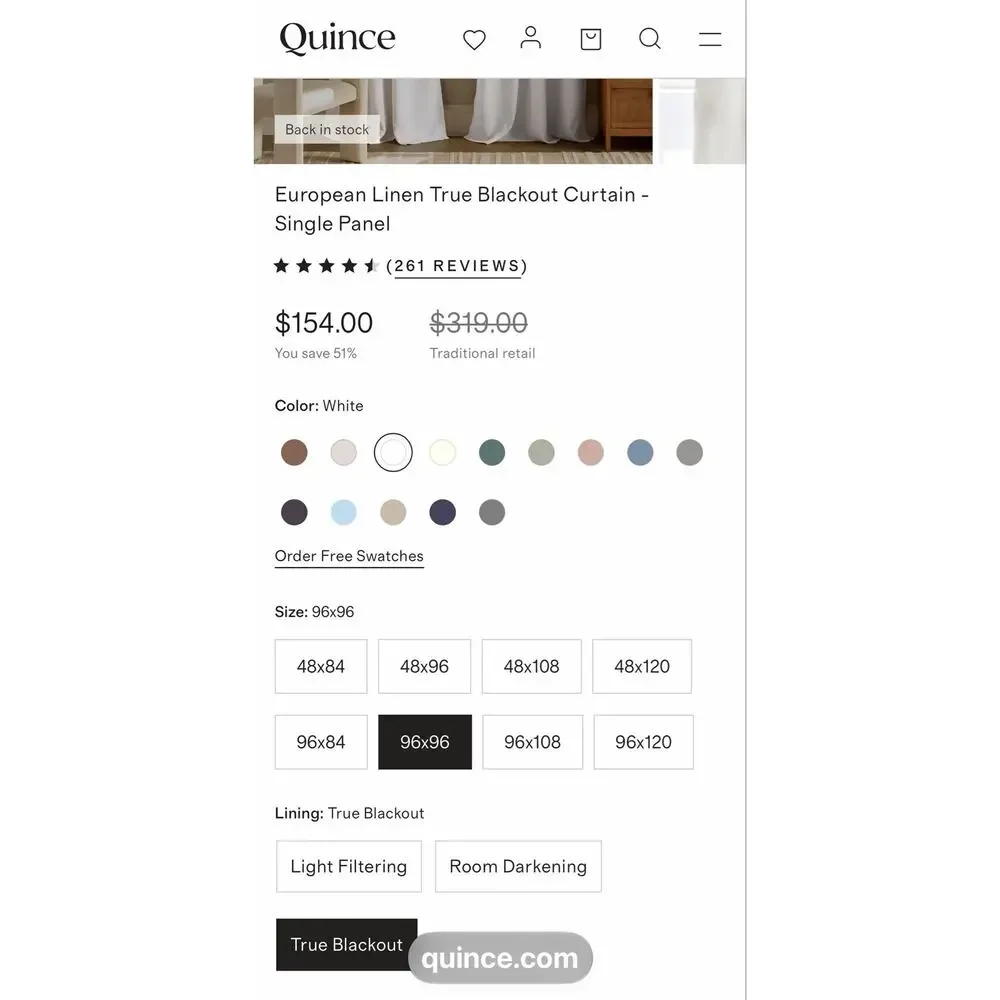
Task: Open the wishlist heart icon
Action: [x=474, y=40]
